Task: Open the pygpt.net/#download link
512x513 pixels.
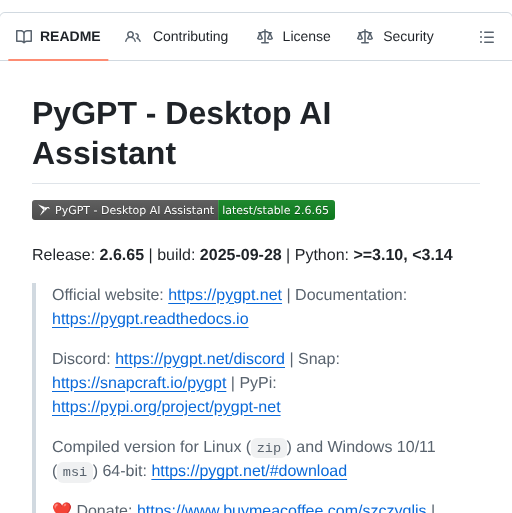Action: [x=249, y=471]
